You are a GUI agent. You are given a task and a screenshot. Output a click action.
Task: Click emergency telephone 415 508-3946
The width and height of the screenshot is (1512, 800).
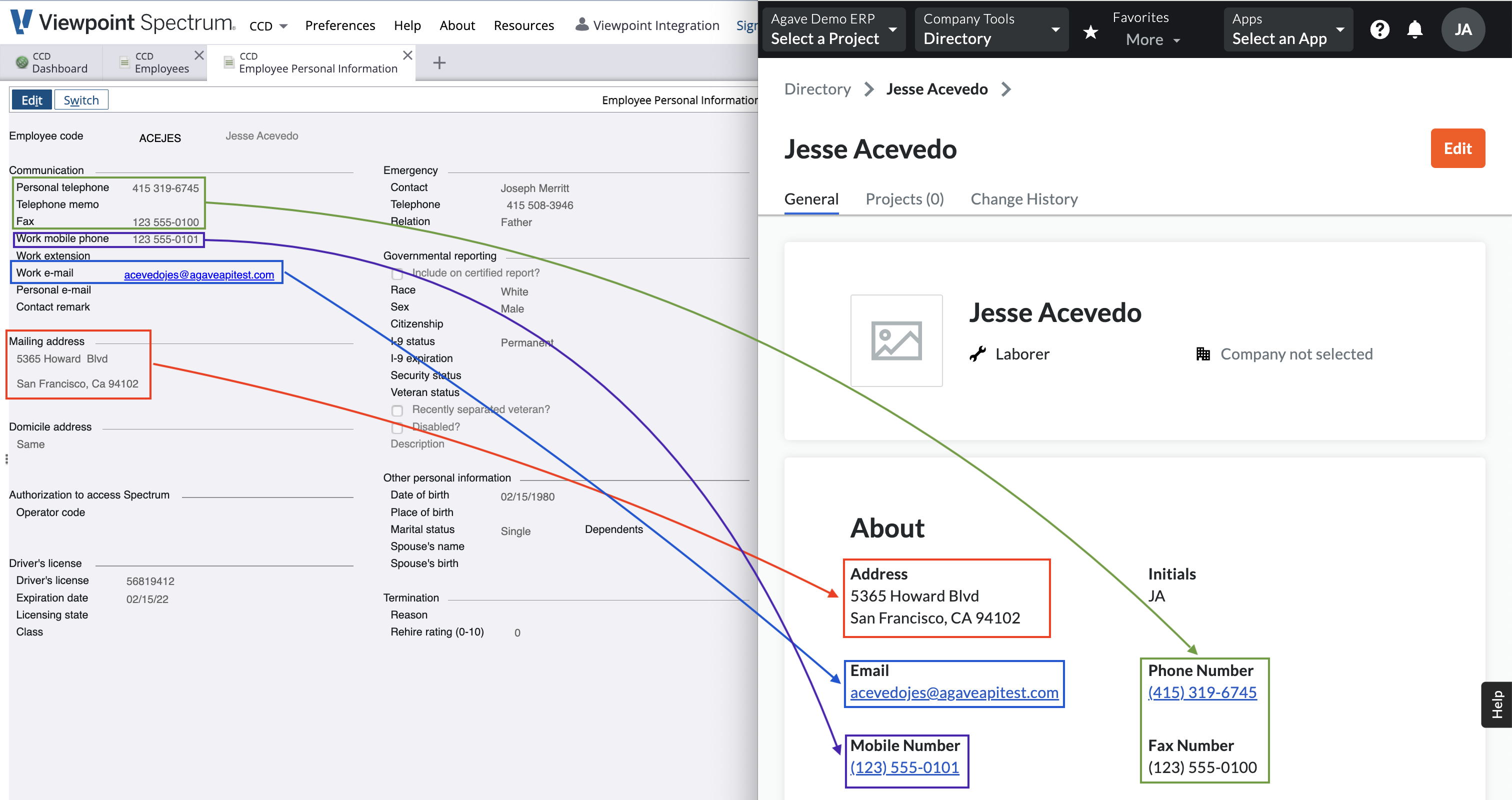540,205
